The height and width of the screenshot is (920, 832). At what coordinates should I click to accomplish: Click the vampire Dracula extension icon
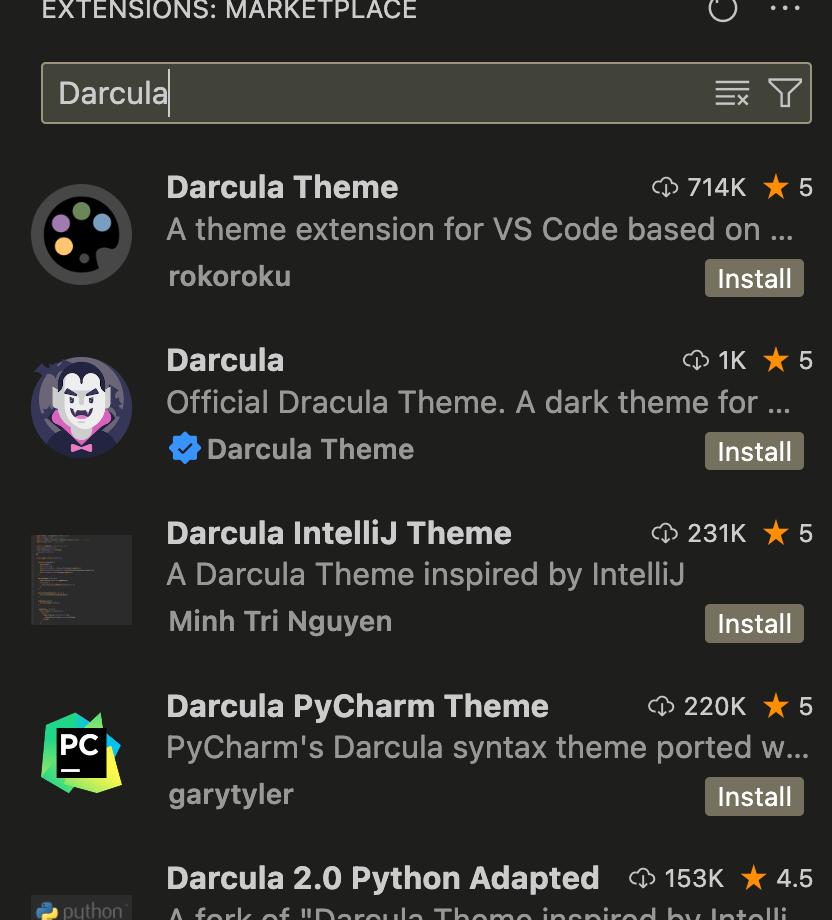pyautogui.click(x=82, y=407)
